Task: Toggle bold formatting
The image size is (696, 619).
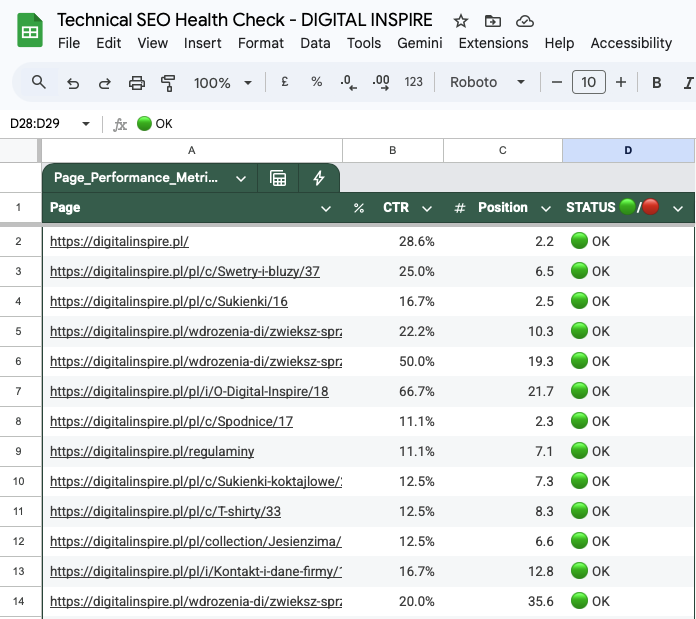Action: [x=656, y=83]
